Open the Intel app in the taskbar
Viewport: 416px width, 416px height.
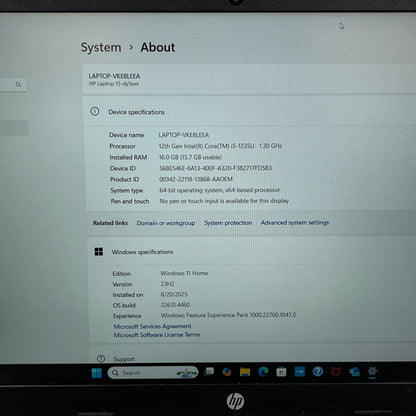300,371
